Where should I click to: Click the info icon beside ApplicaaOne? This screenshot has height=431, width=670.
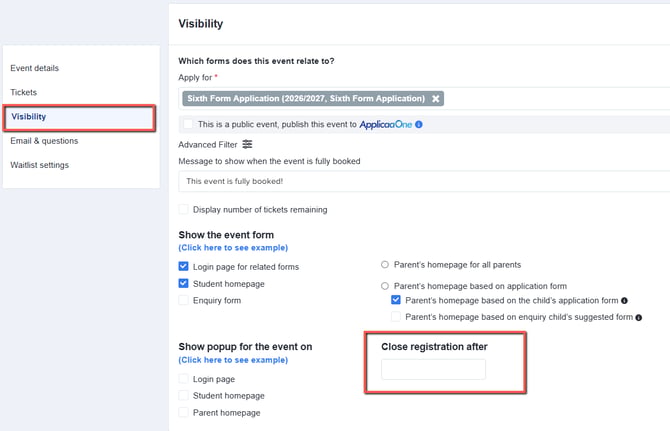419,124
